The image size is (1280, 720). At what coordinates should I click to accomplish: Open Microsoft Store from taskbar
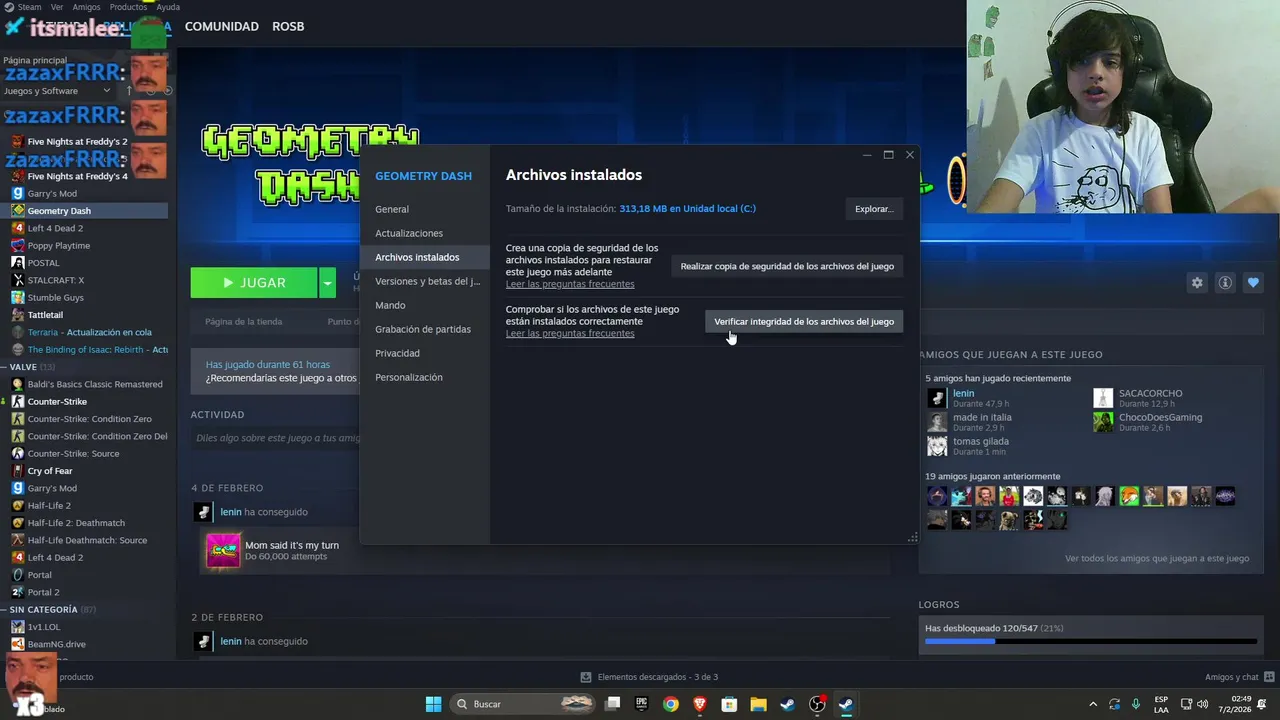click(x=729, y=704)
